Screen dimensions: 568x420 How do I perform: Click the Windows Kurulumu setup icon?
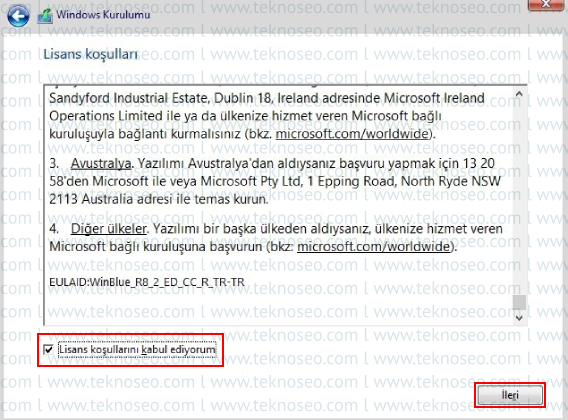click(45, 17)
